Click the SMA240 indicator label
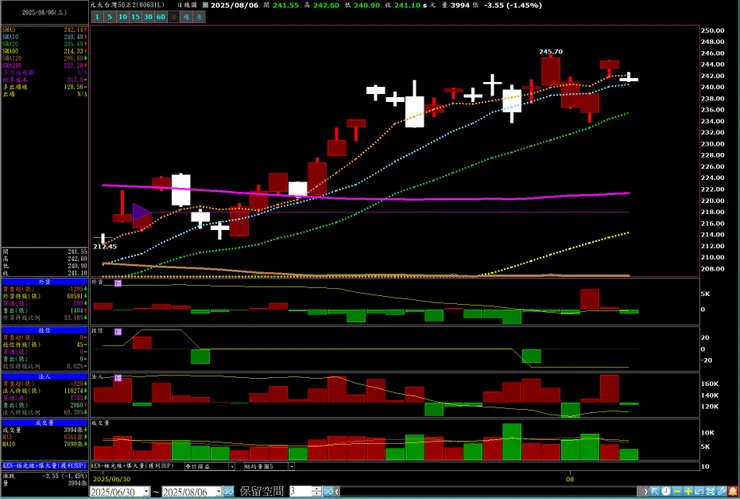This screenshot has height=499, width=740. coord(11,65)
